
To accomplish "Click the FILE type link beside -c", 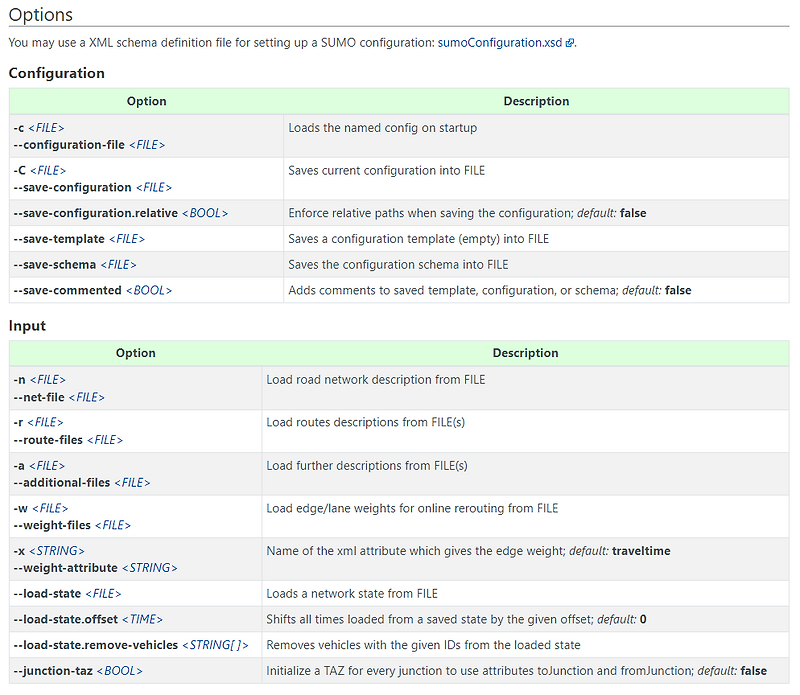I will [47, 128].
